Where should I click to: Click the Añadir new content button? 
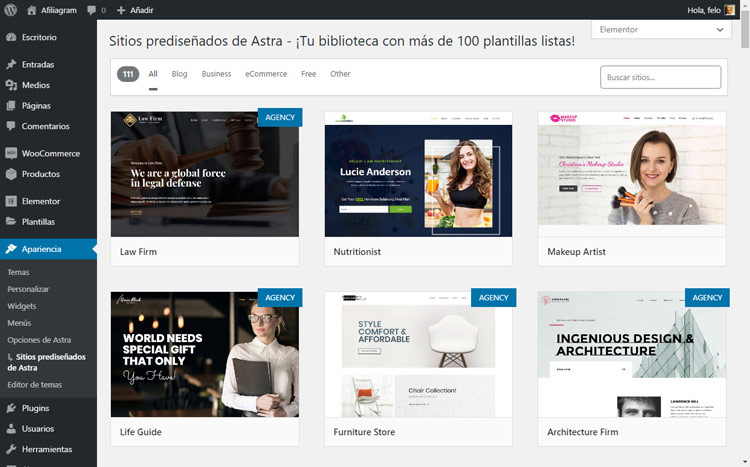pos(134,10)
